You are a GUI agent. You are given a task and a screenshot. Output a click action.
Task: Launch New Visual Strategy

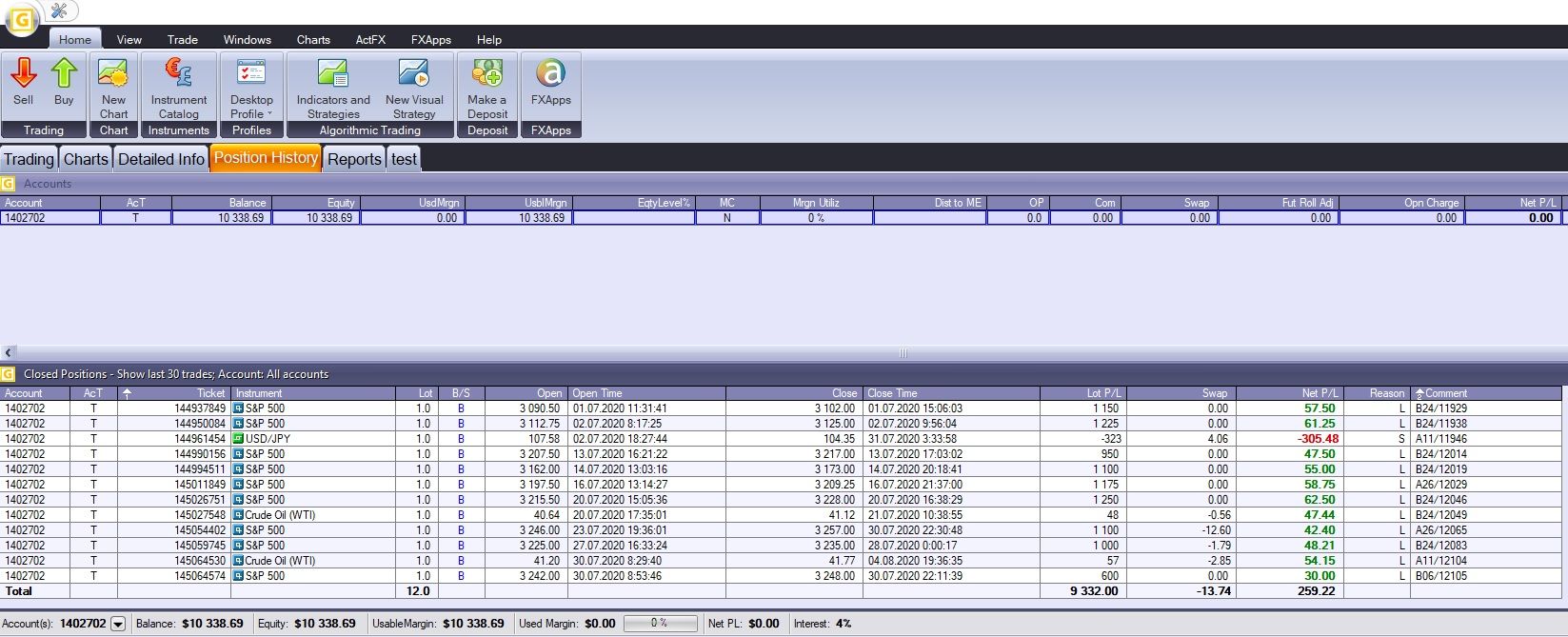pos(414,88)
